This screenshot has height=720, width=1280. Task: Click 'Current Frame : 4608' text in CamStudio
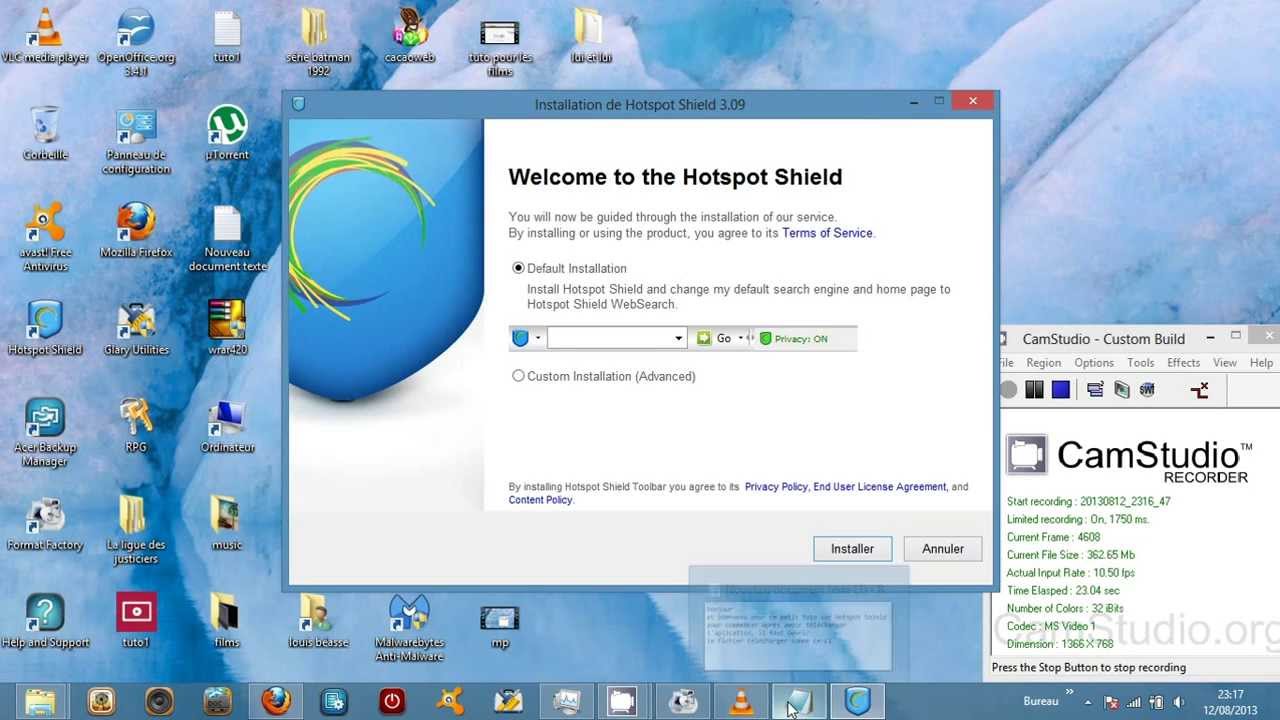(x=1053, y=537)
